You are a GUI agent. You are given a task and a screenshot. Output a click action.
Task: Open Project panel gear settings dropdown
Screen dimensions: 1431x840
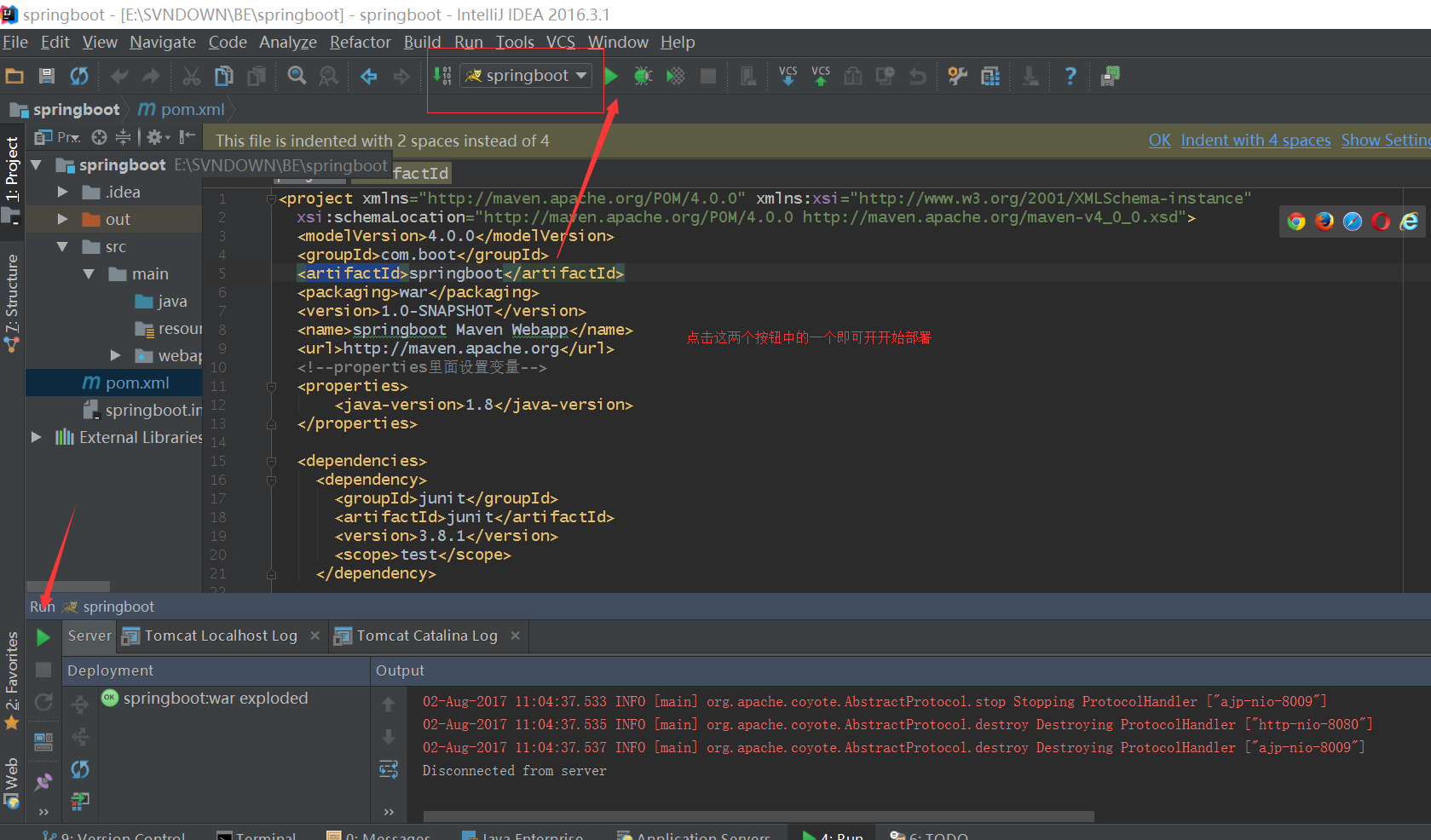[159, 137]
